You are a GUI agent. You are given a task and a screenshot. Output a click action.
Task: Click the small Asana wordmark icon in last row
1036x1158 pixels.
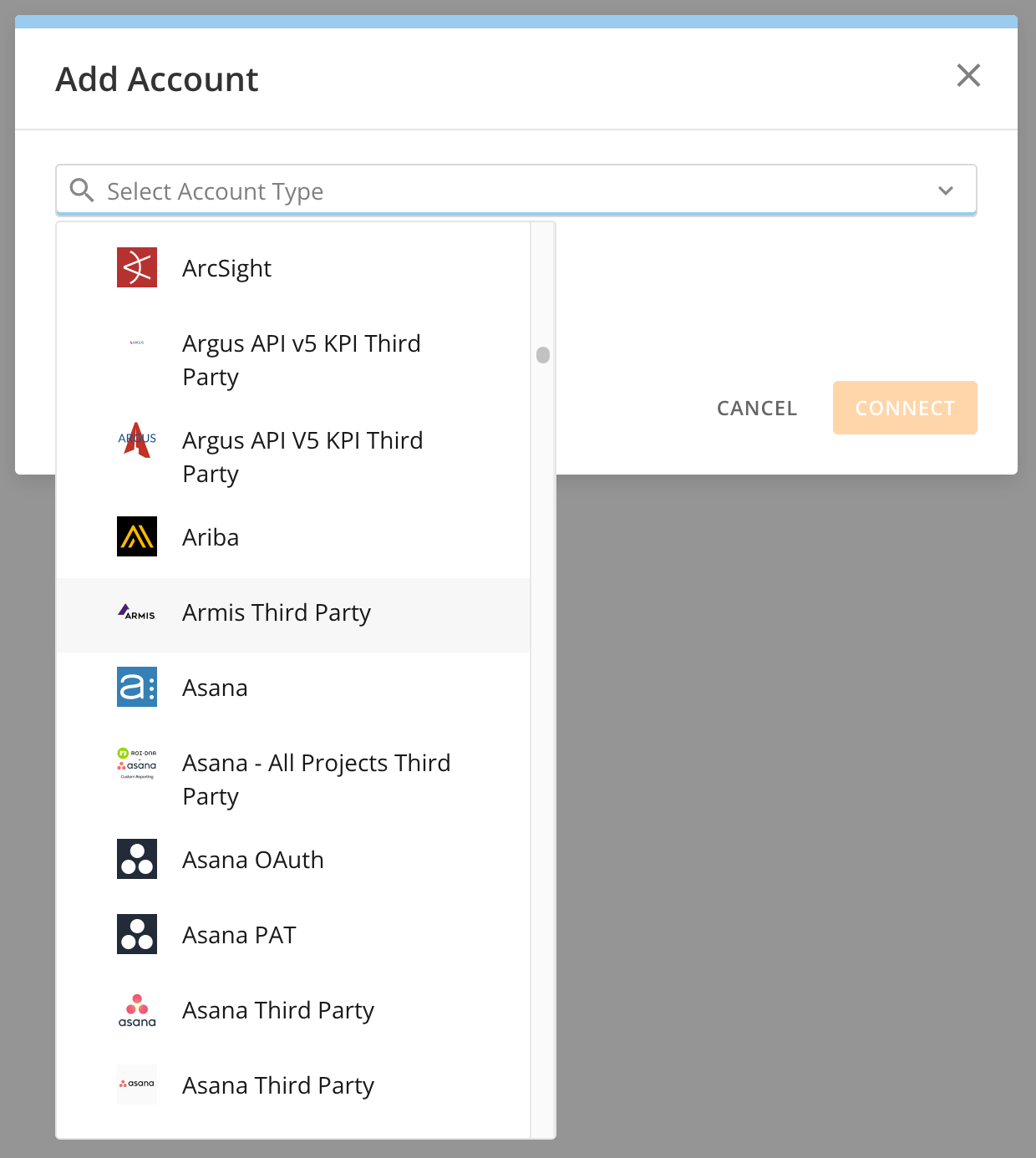[137, 1084]
